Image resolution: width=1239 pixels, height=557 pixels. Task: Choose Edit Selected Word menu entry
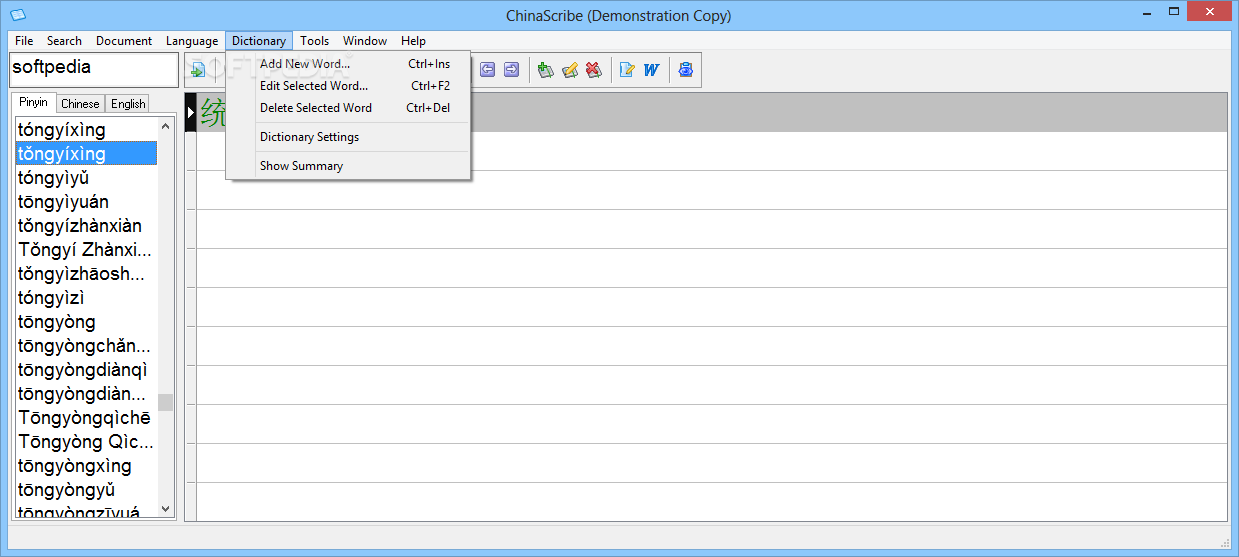(348, 86)
